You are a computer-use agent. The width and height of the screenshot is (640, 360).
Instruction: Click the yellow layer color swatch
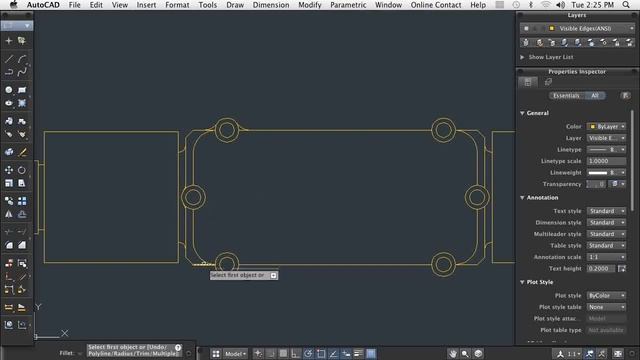552,29
